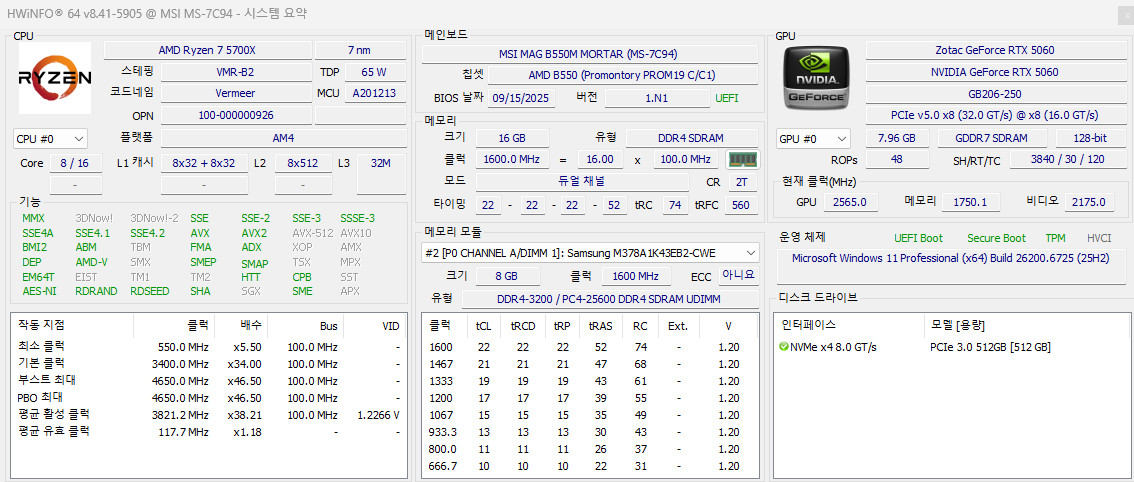This screenshot has height=482, width=1134.
Task: Click the L2 cache 8x512 value
Action: coord(303,164)
